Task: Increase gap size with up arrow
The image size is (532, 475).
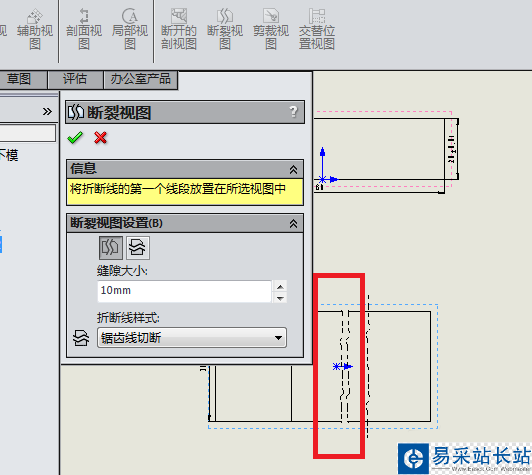Action: [x=280, y=286]
